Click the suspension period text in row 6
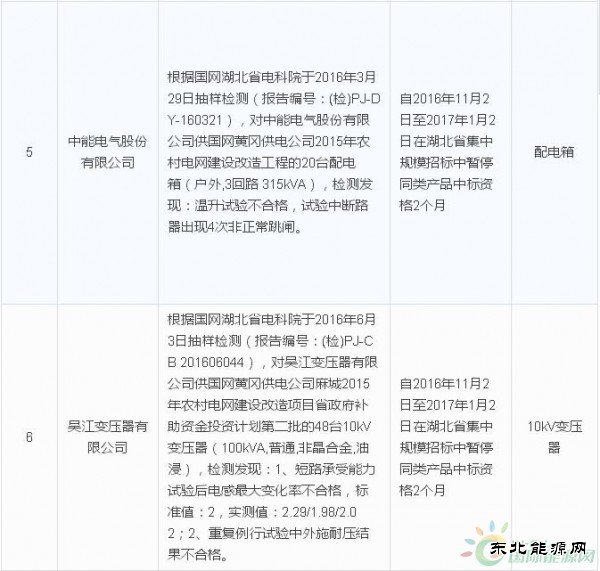The width and height of the screenshot is (600, 571). pyautogui.click(x=448, y=437)
